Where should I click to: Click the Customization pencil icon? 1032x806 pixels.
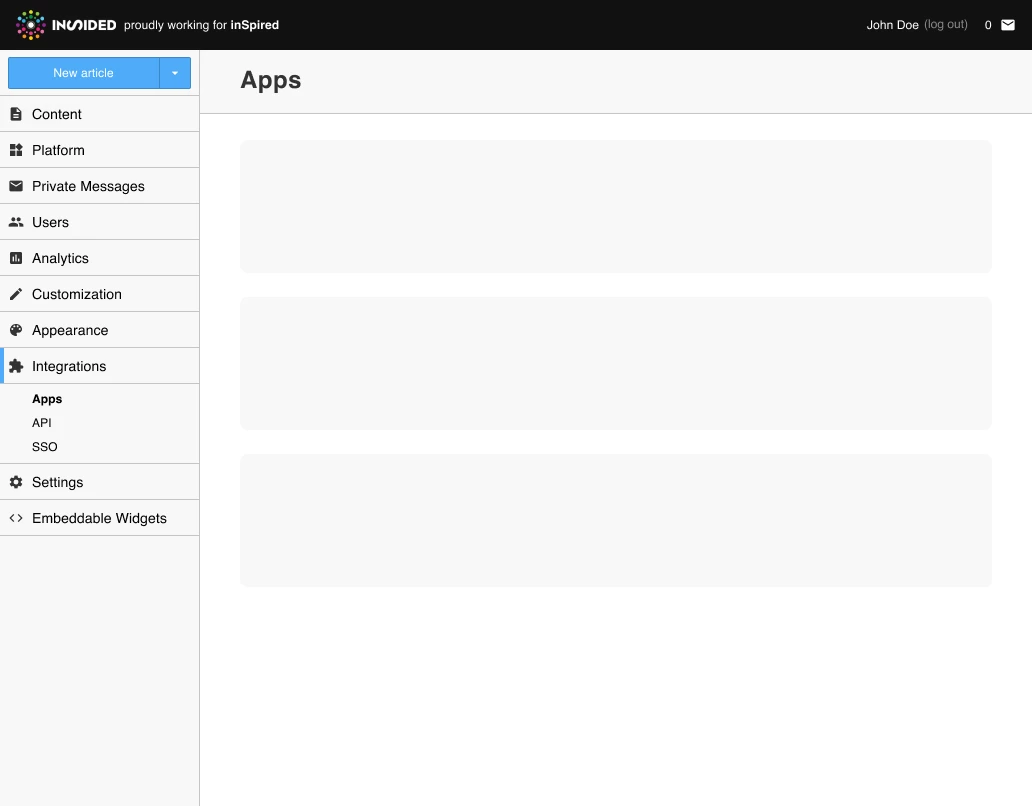point(16,294)
